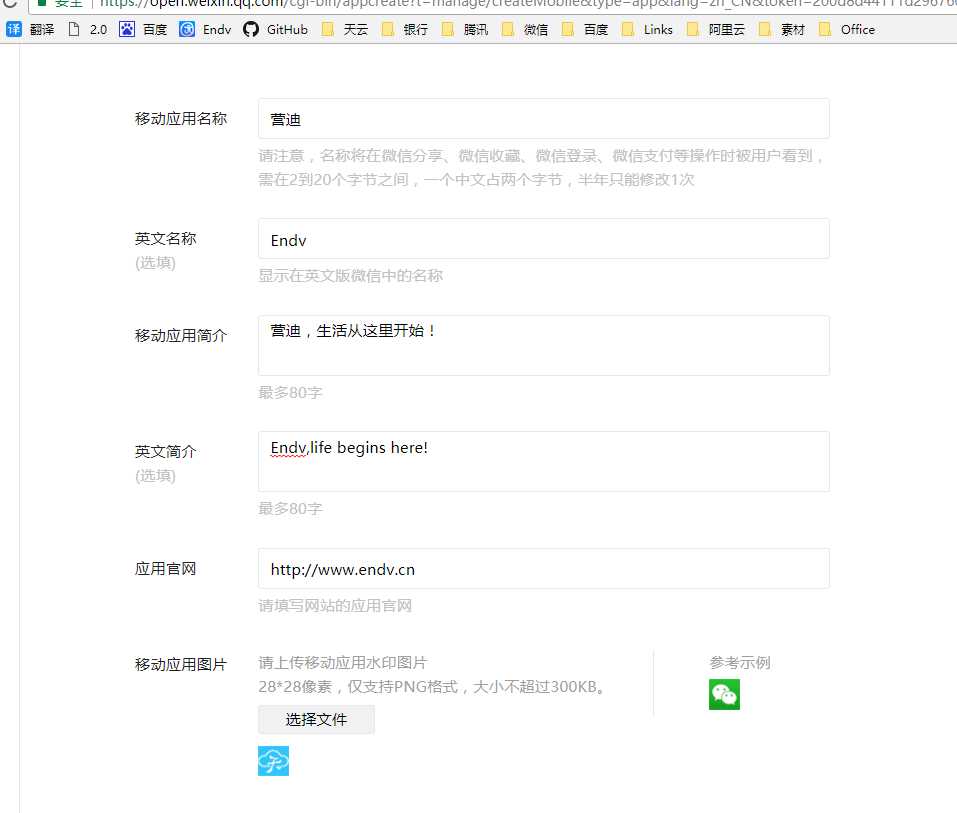957x813 pixels.
Task: Click the 移动应用简介 label
Action: [x=181, y=336]
